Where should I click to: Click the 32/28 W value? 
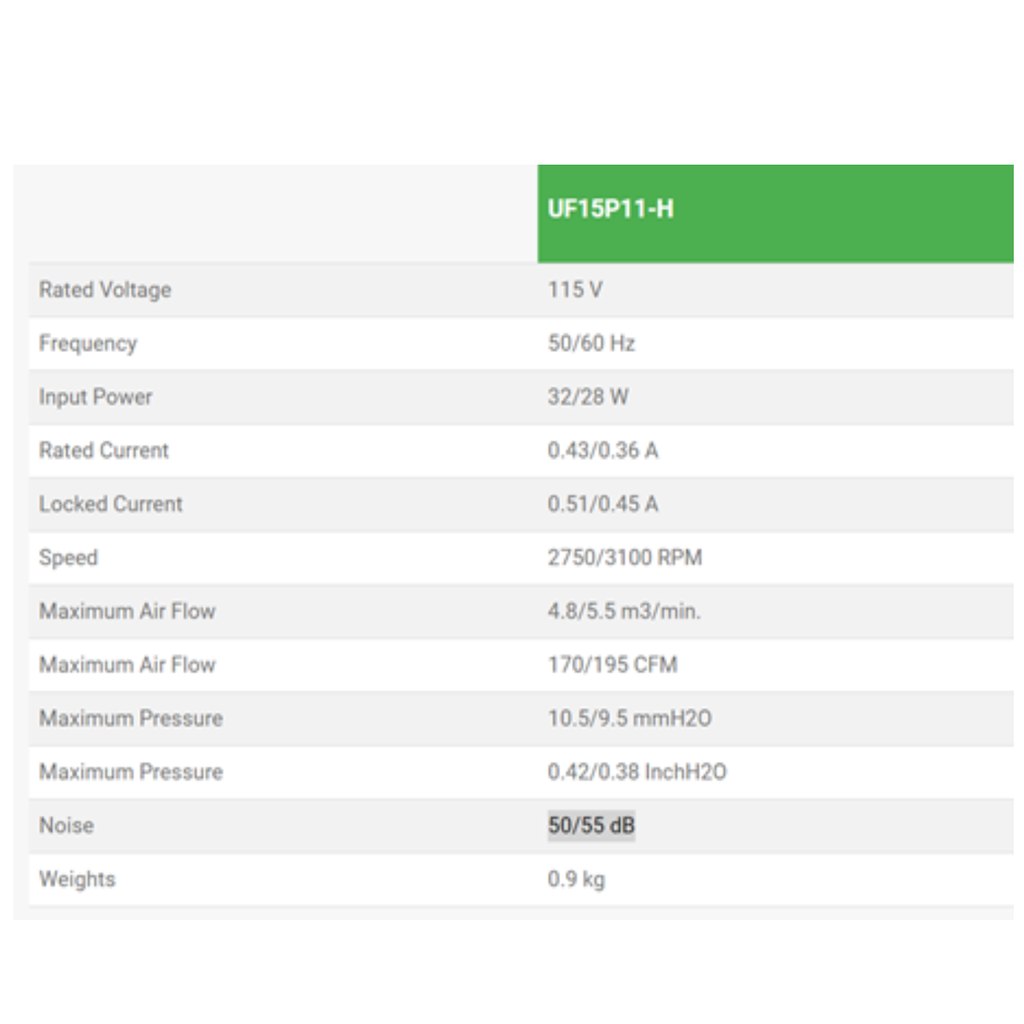coord(588,397)
